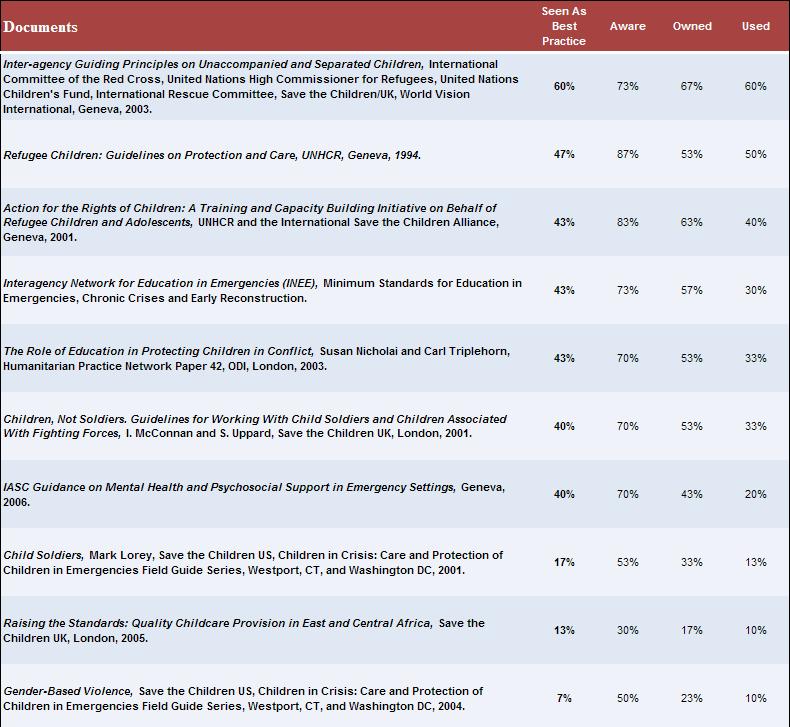Click the 17% Owned value for Raising the Standards

(x=692, y=630)
